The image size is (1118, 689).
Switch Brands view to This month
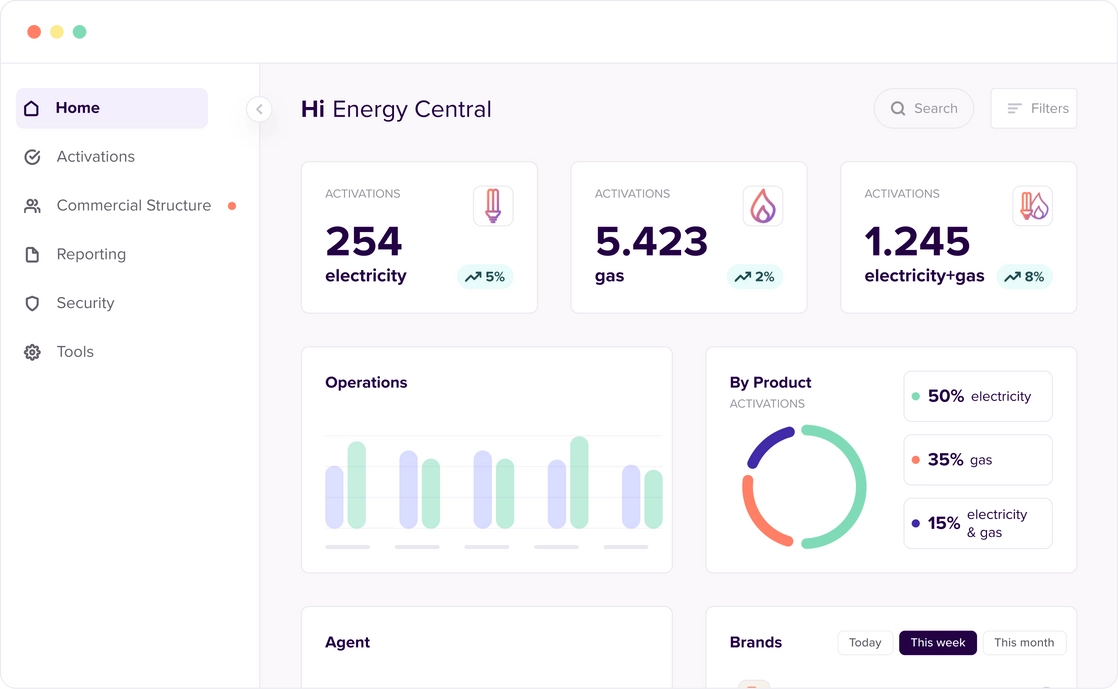point(1023,642)
